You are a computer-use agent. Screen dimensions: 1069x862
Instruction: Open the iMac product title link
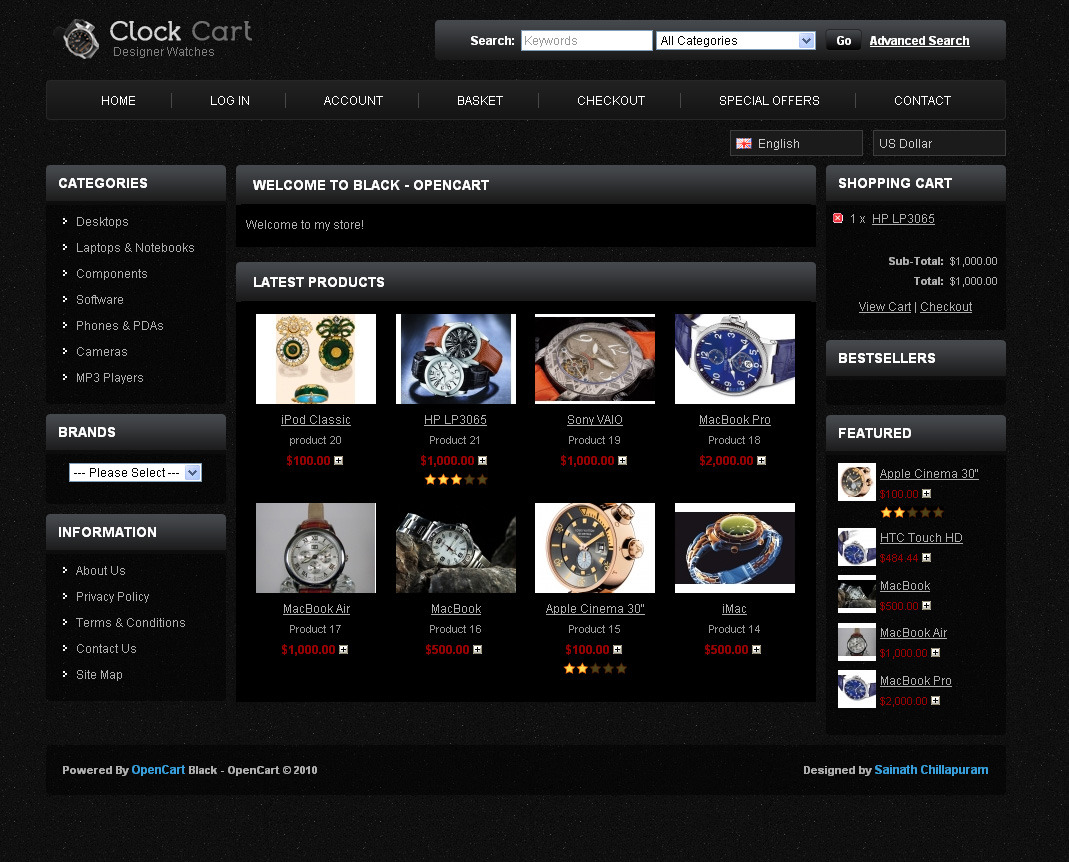[x=734, y=609]
